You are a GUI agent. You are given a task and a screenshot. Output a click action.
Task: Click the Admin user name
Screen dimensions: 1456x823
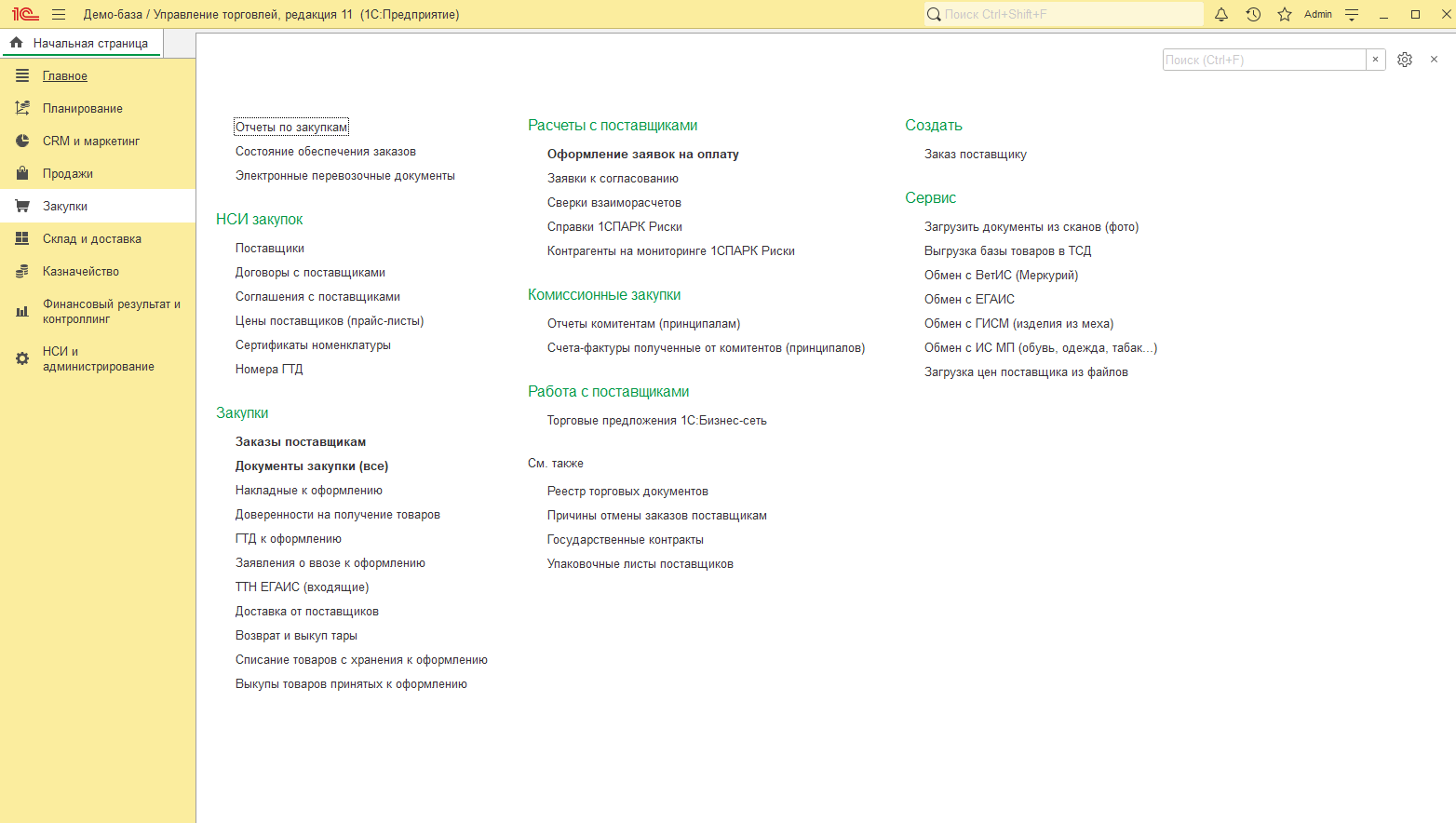point(1318,14)
